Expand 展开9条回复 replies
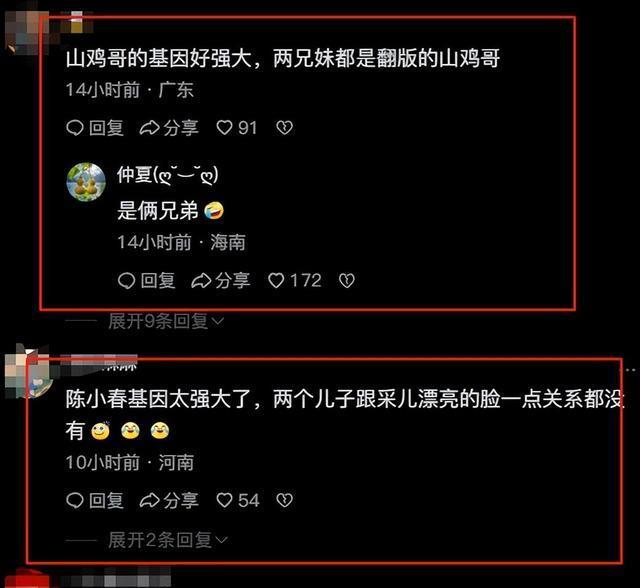Image resolution: width=640 pixels, height=588 pixels. tap(166, 322)
